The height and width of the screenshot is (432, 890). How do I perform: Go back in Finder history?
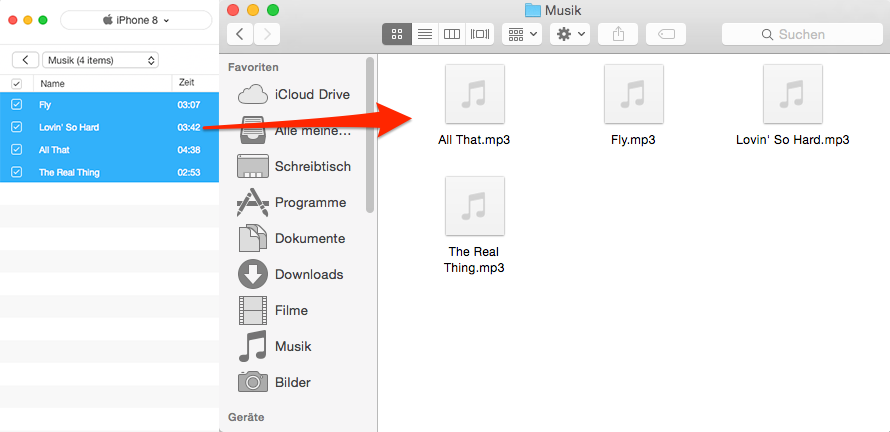240,34
